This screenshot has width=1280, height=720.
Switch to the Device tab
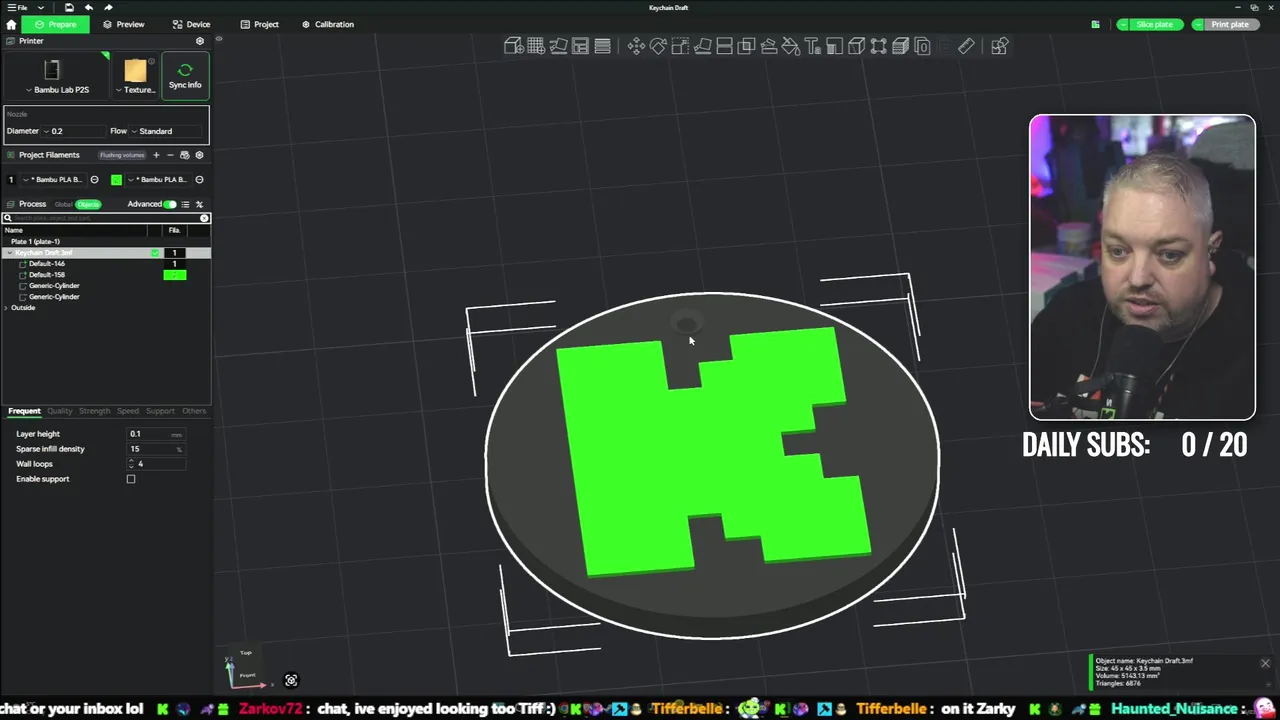coord(191,24)
